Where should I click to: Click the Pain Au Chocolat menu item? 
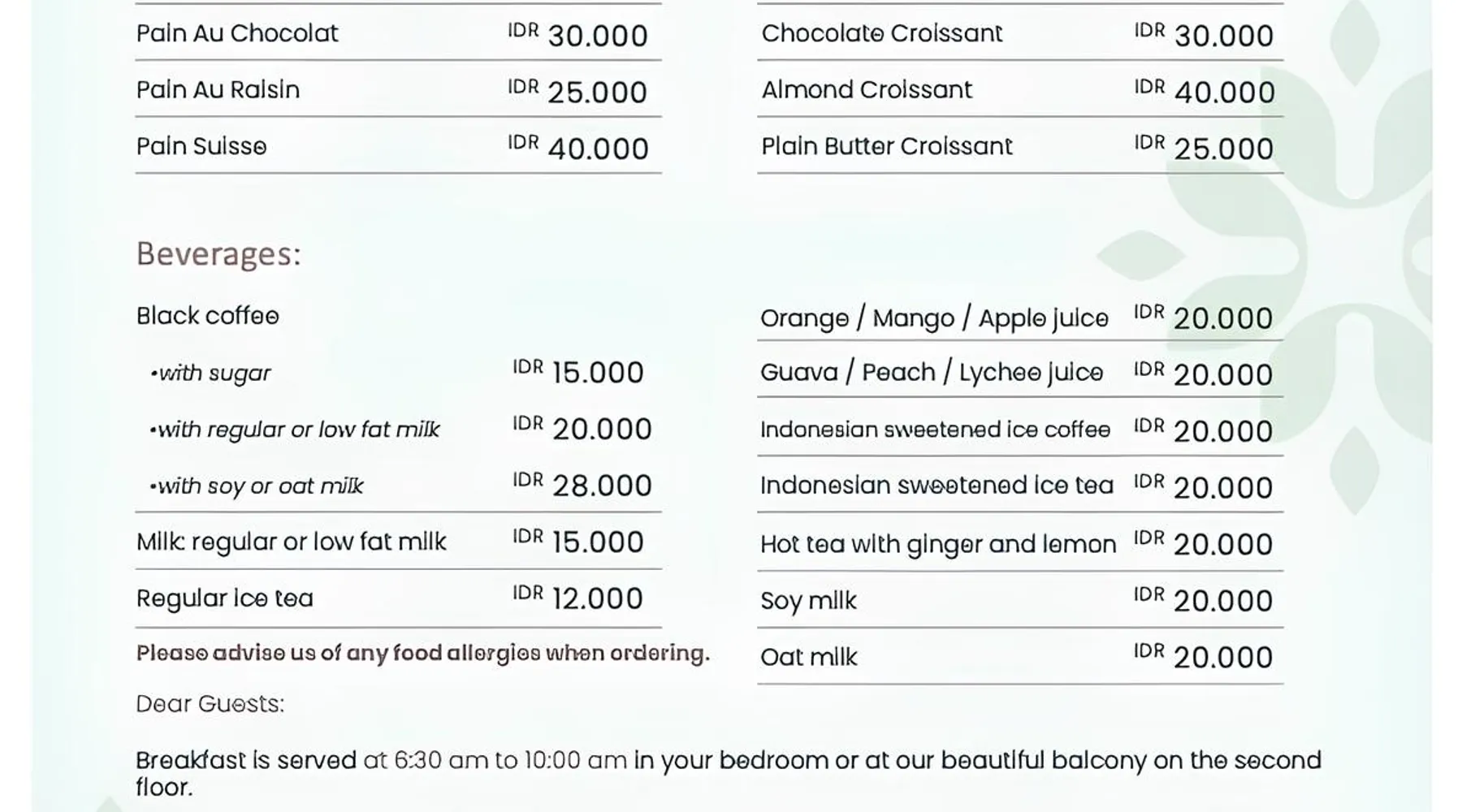coord(237,33)
